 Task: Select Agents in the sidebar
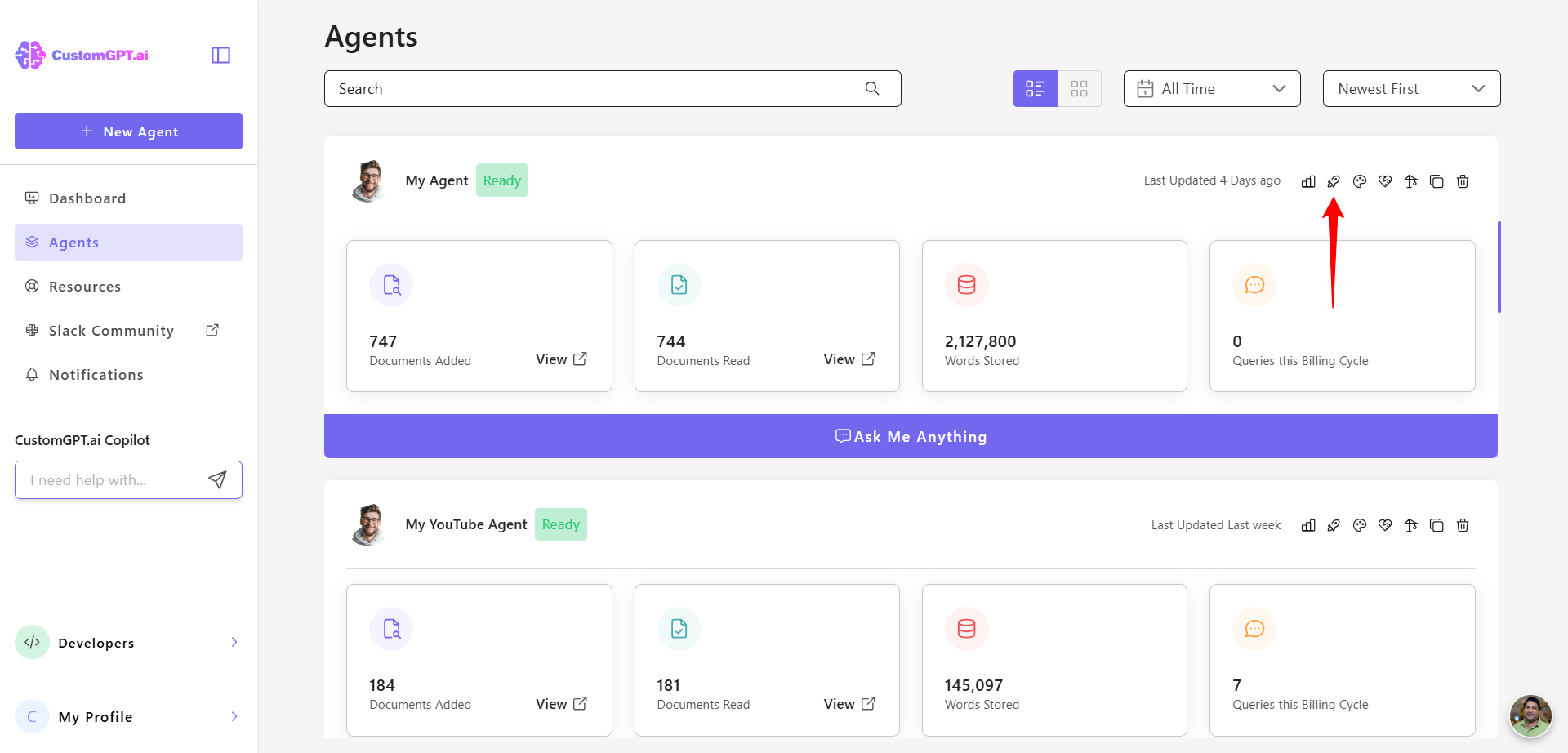[x=128, y=243]
